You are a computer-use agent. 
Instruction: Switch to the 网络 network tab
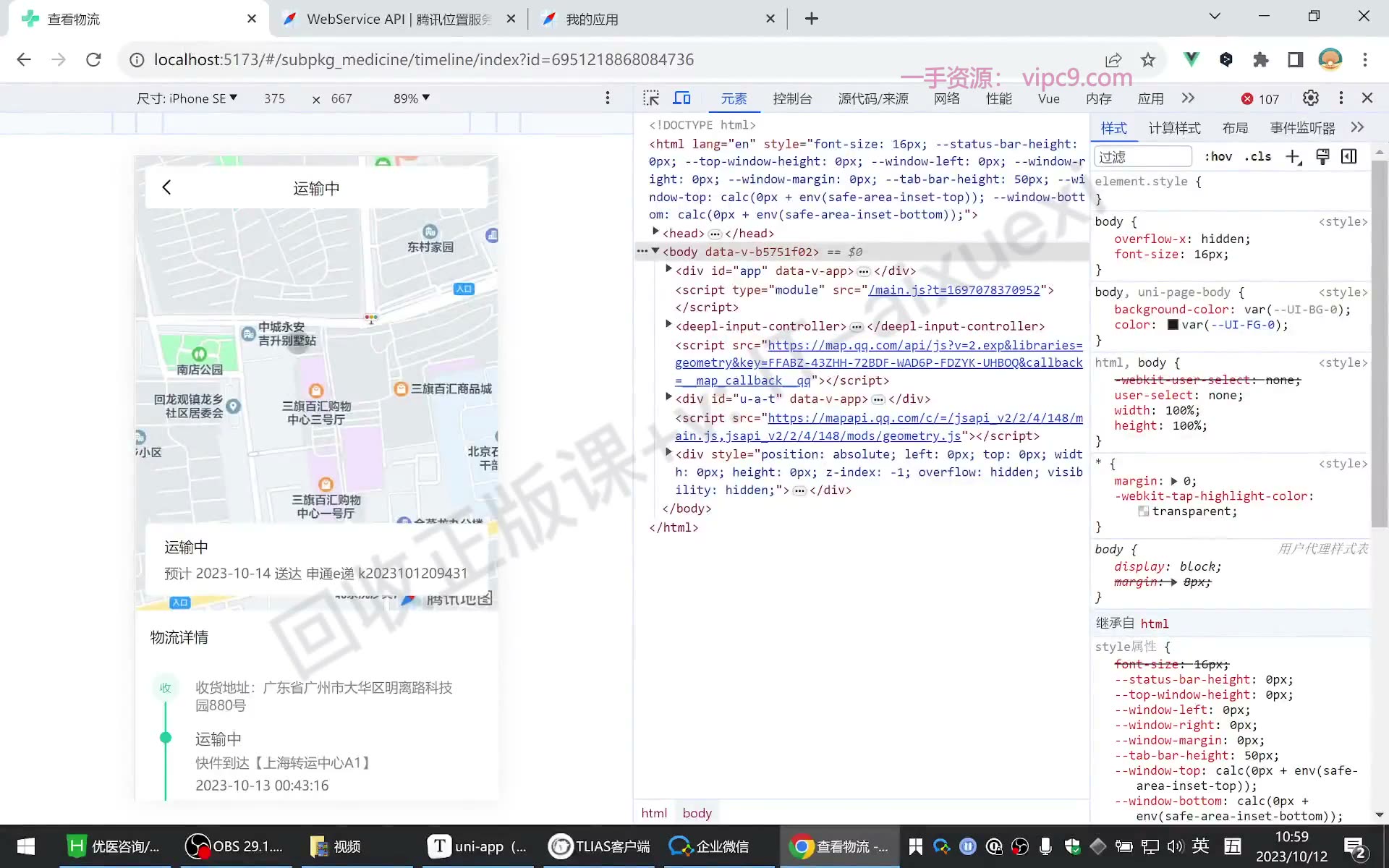pos(946,99)
